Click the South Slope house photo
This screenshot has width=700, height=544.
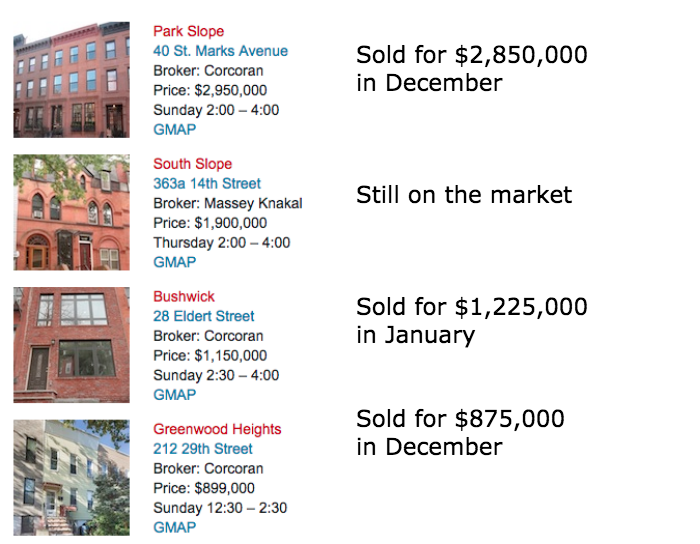(71, 212)
